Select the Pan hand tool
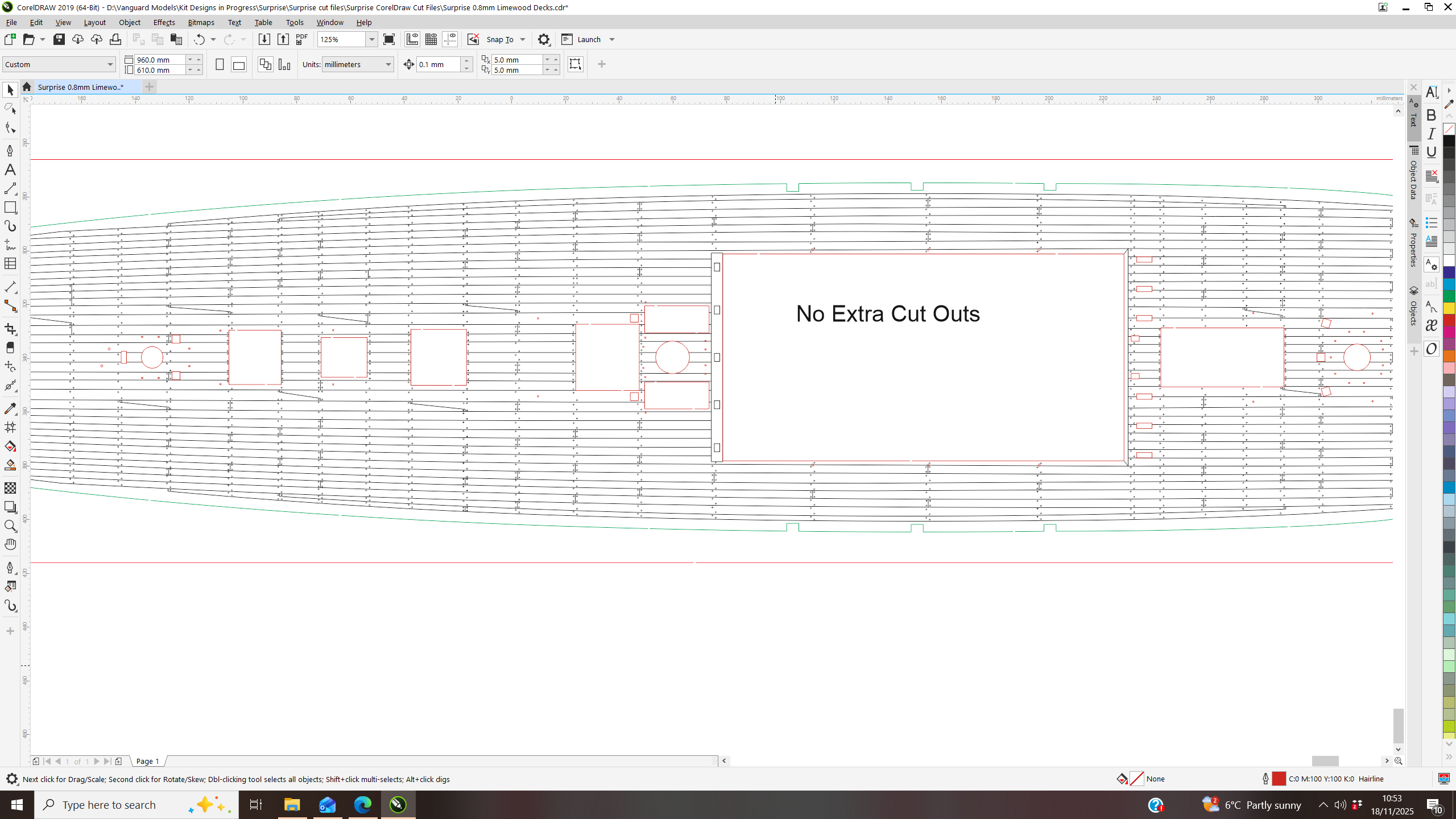The width and height of the screenshot is (1456, 819). pyautogui.click(x=10, y=544)
